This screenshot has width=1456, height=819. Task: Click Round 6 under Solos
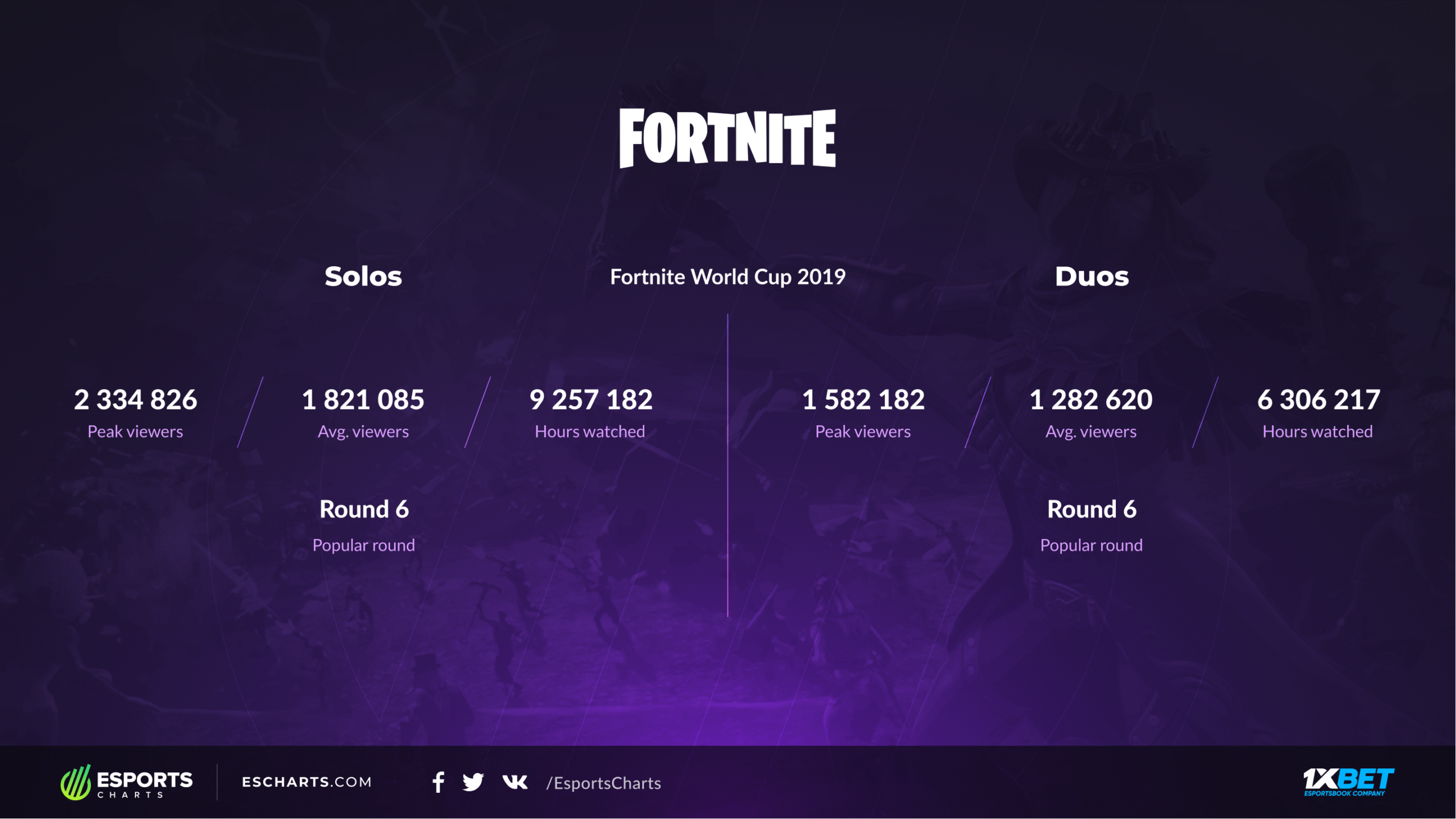pos(364,510)
